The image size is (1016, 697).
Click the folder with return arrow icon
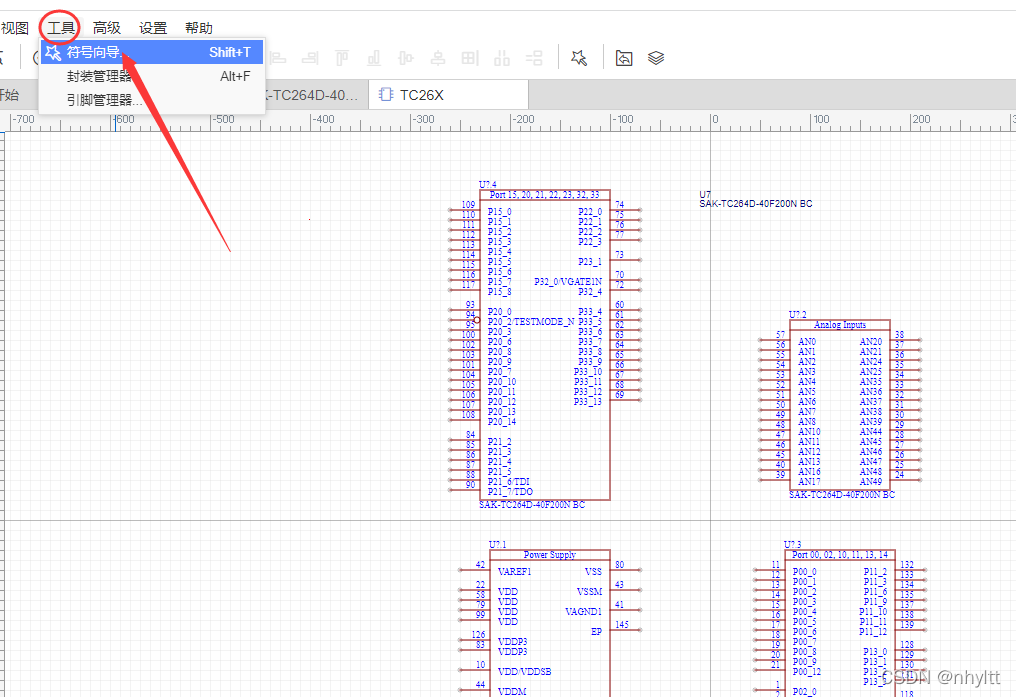(624, 58)
